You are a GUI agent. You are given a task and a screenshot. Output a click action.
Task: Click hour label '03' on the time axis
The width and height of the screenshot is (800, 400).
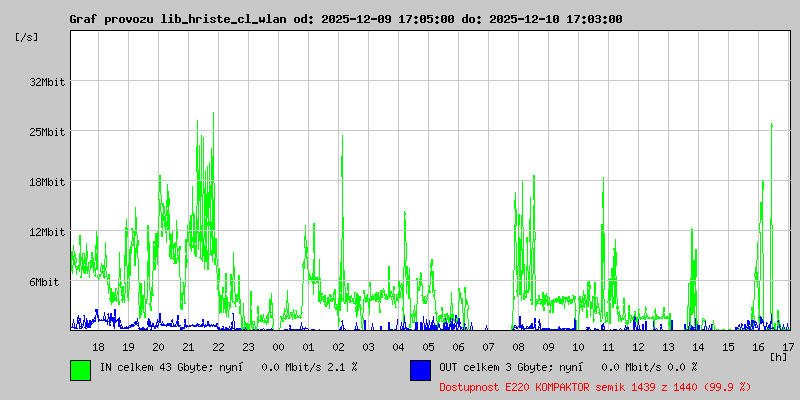click(368, 347)
